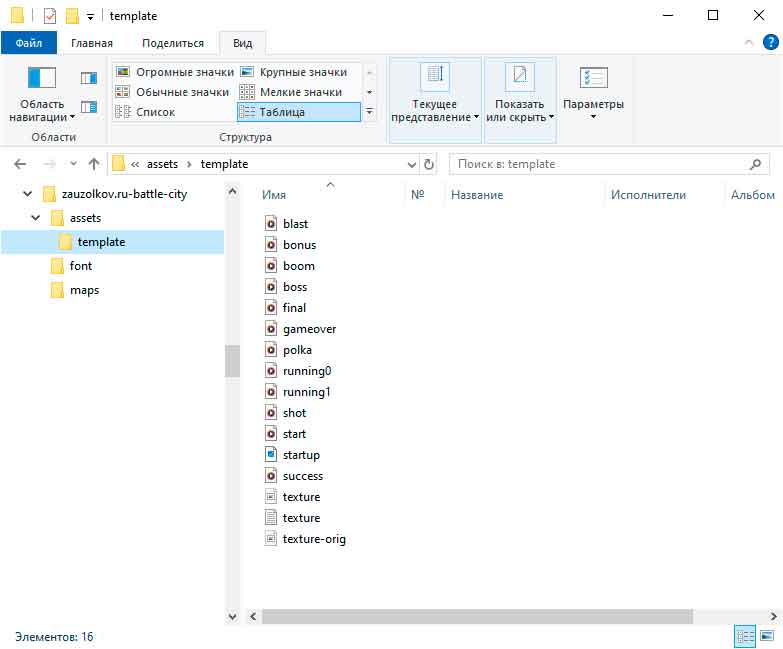This screenshot has height=649, width=783.
Task: Open Quick Access Toolbar customize dropdown
Action: [90, 17]
